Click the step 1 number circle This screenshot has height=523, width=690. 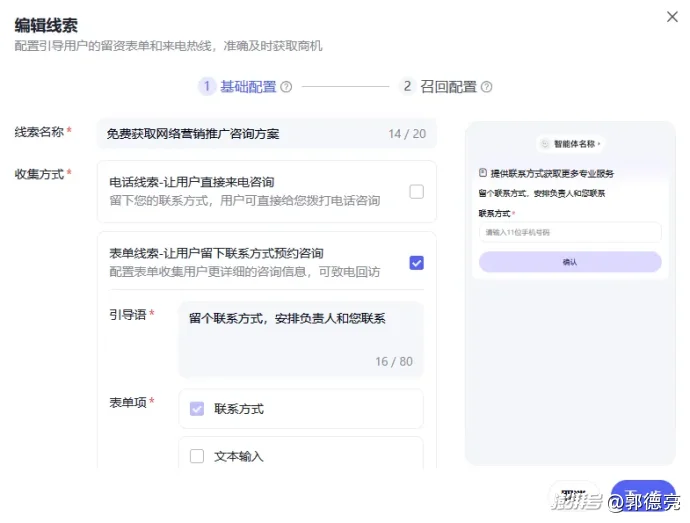coord(207,87)
